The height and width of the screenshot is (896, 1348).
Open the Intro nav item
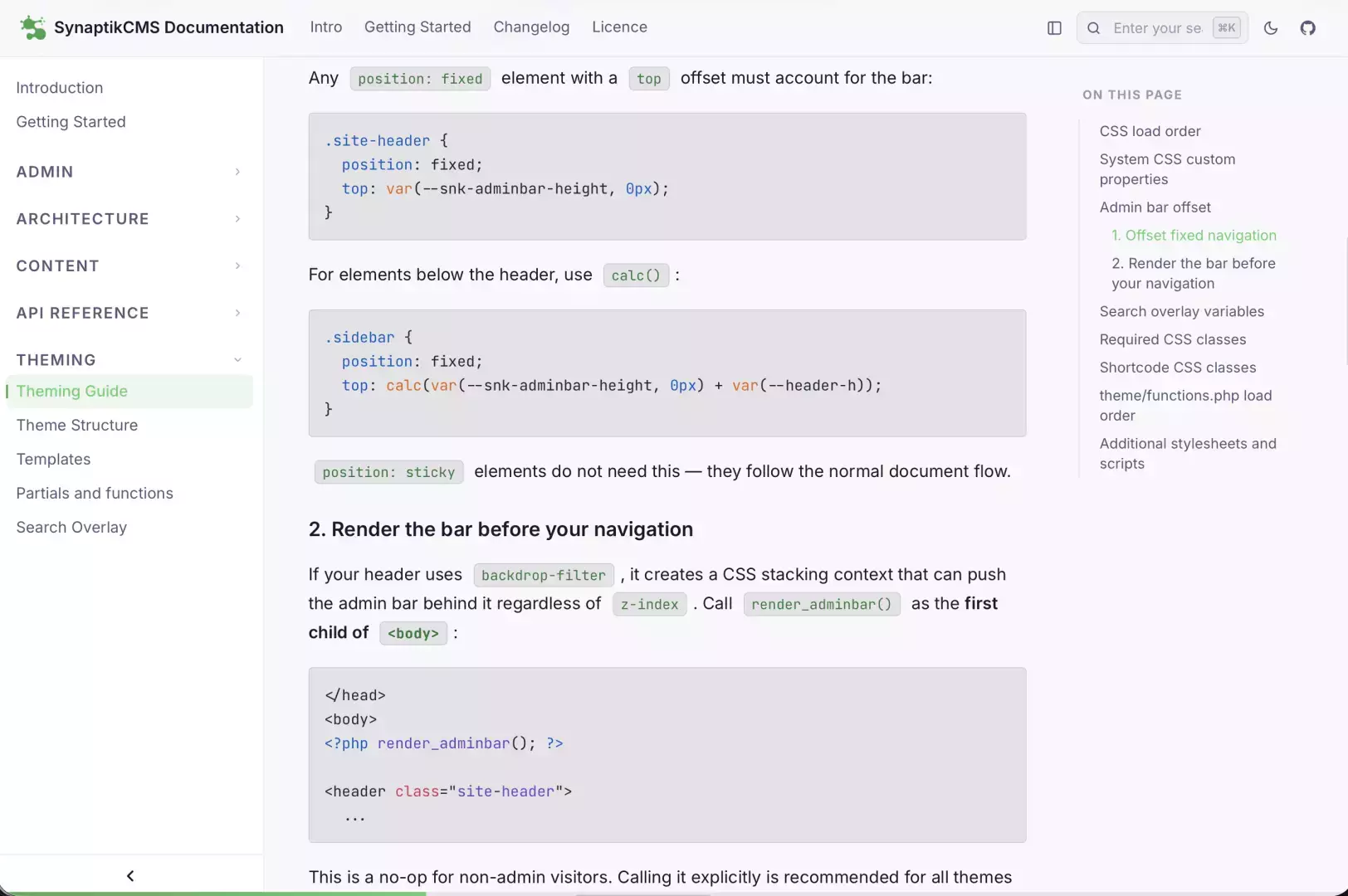(x=326, y=27)
